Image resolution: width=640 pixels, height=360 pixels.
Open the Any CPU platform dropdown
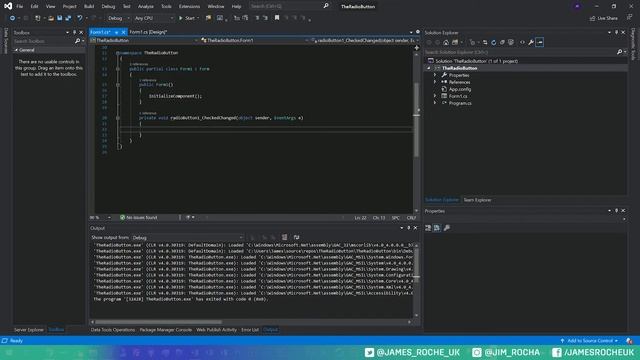(153, 18)
